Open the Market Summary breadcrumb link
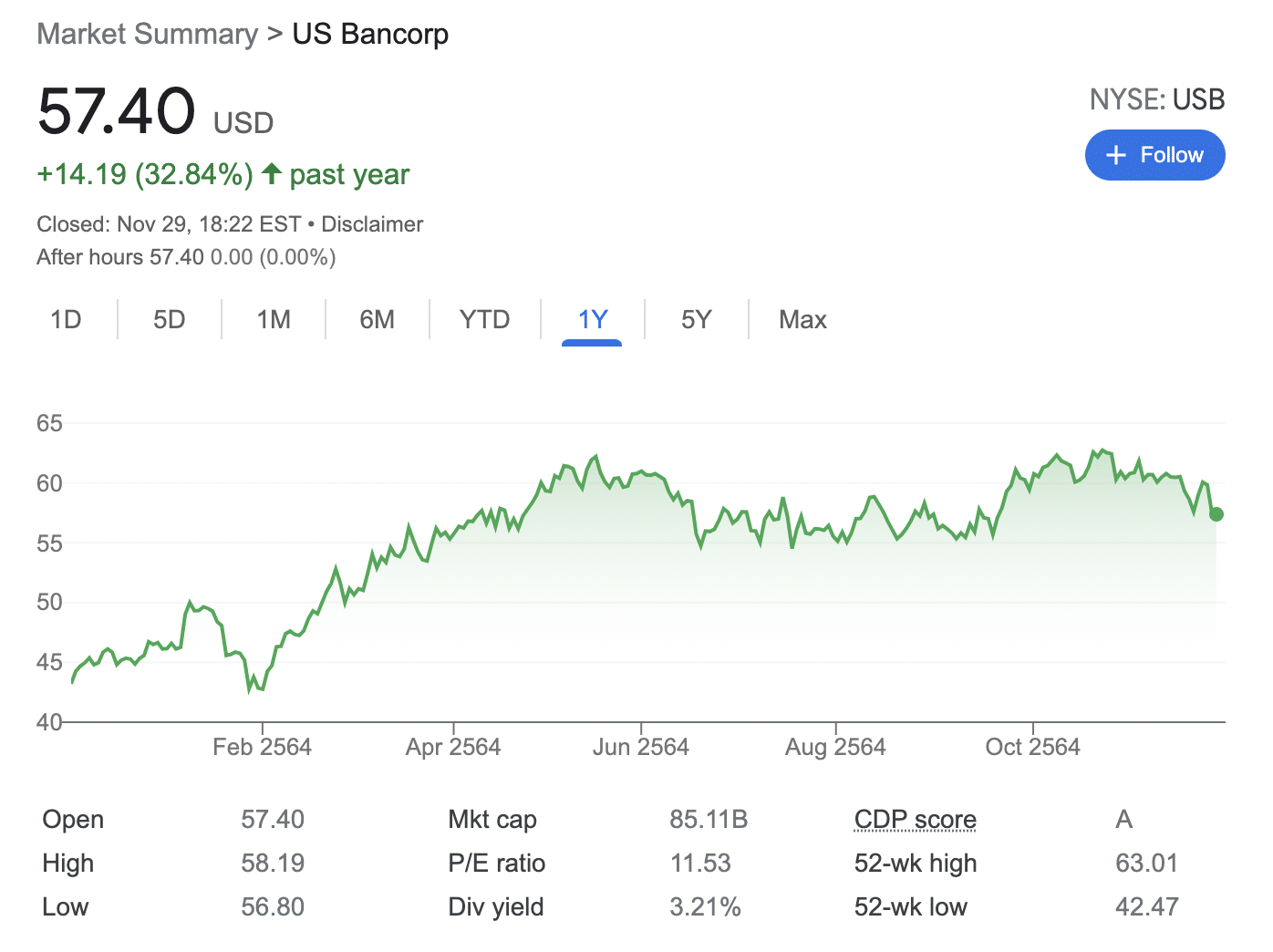 click(x=148, y=34)
